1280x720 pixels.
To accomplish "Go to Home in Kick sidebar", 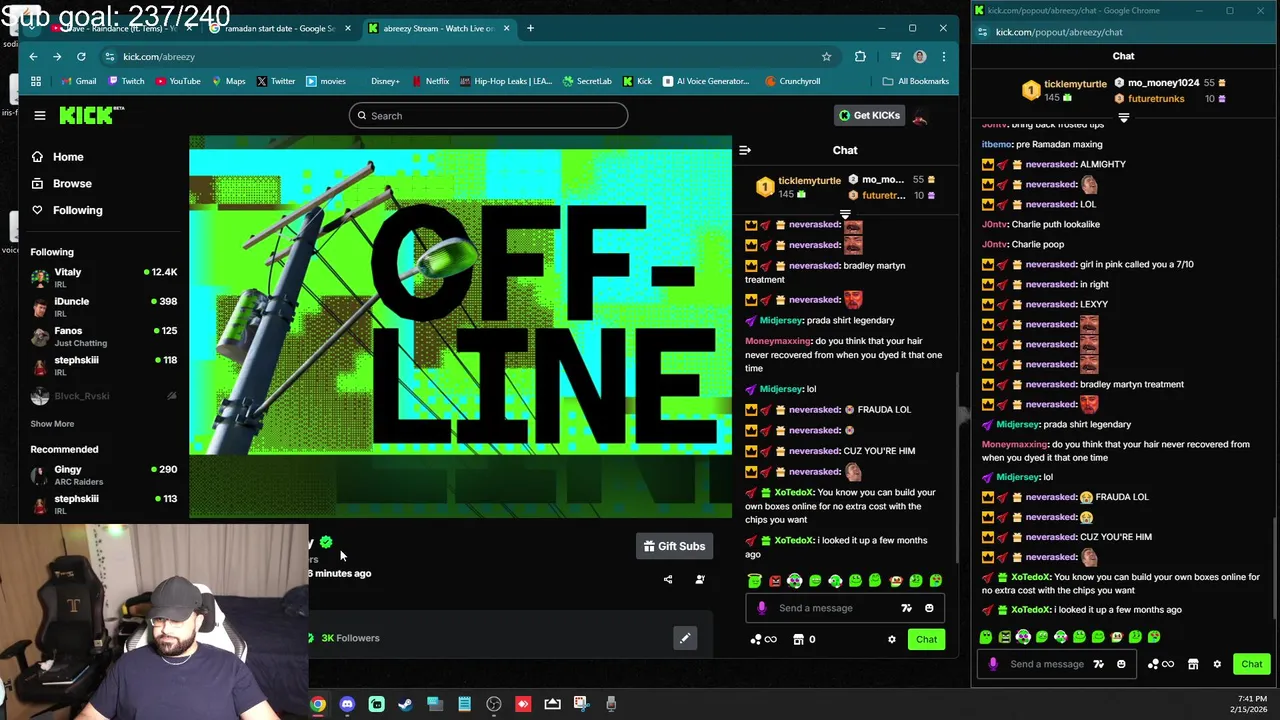I will coord(68,157).
